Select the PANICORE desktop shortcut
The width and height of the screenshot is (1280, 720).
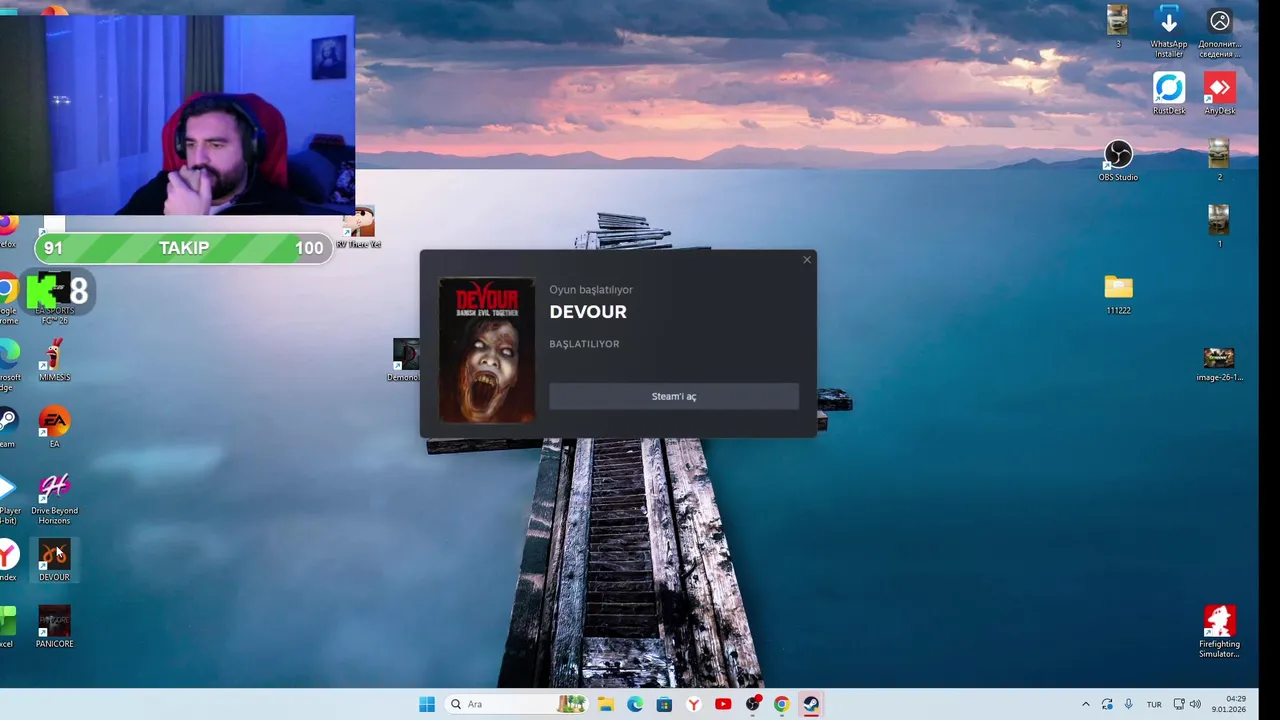click(x=54, y=627)
